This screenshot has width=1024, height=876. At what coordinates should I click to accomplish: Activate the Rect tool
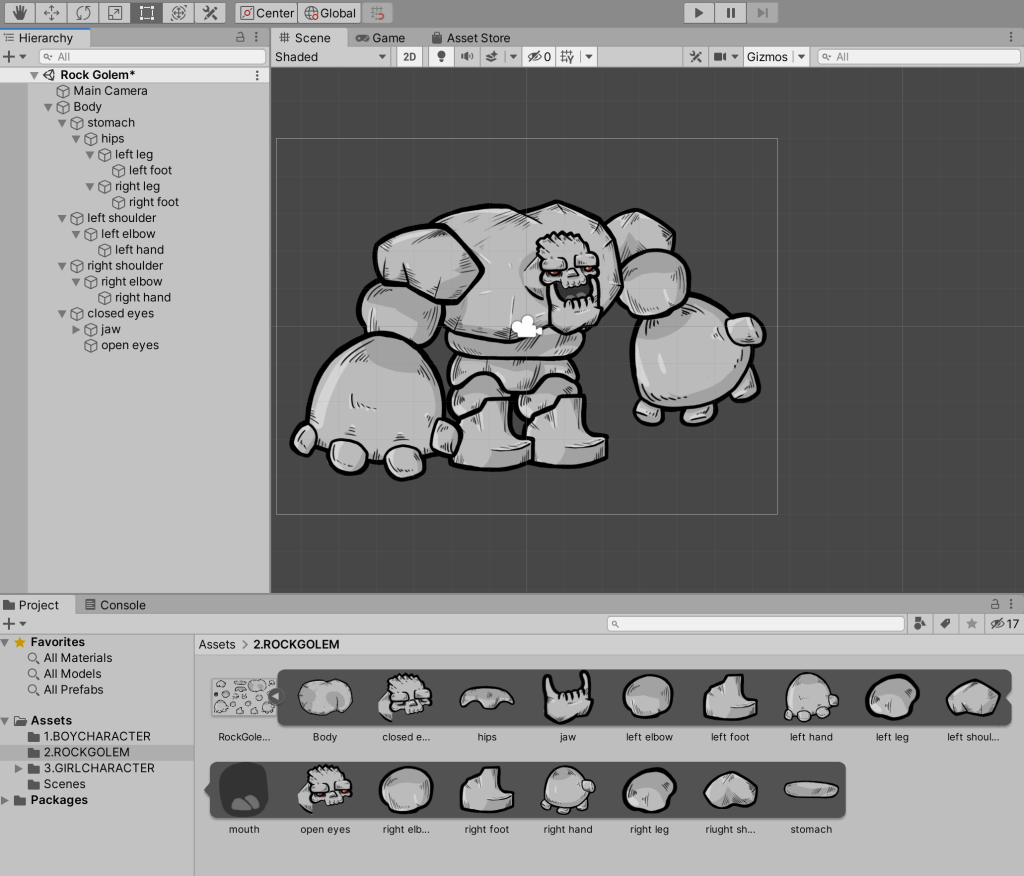pos(147,13)
